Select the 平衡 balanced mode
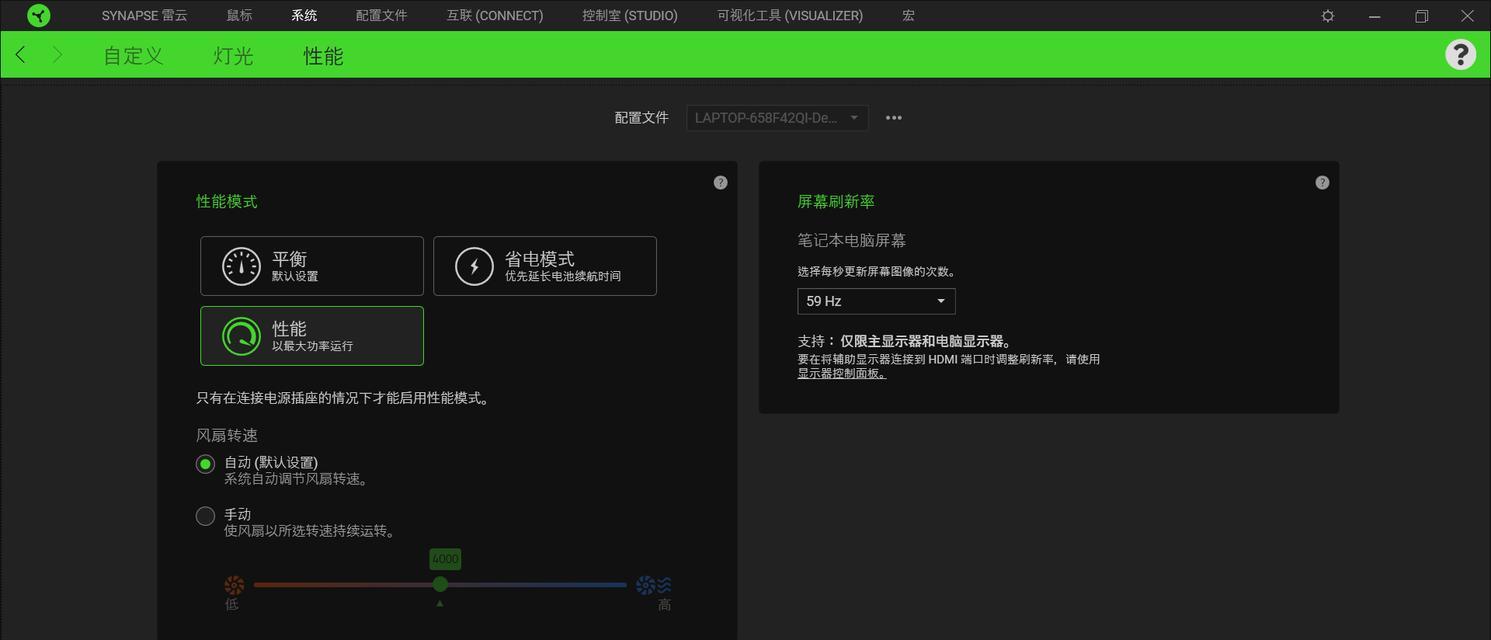 (312, 266)
